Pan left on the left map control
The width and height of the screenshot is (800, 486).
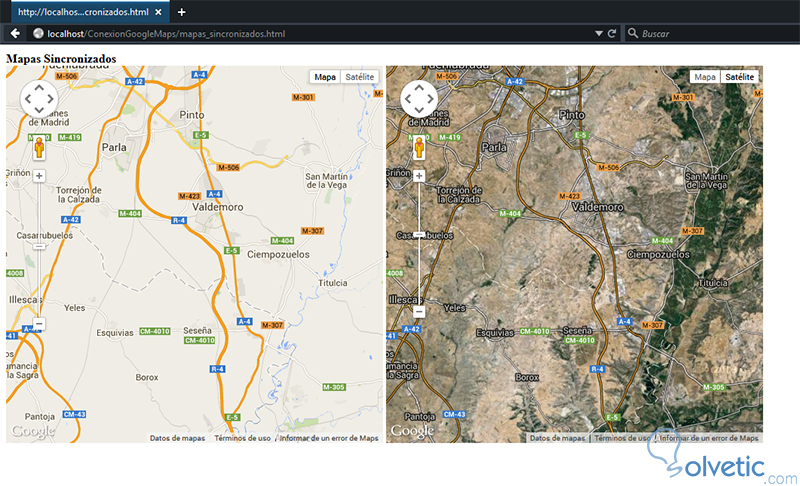click(28, 99)
